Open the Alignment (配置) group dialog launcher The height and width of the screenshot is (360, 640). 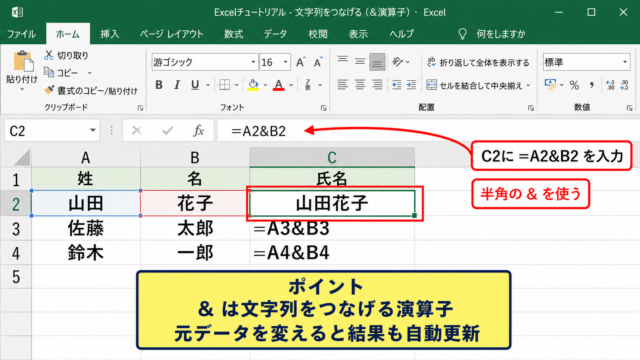tap(531, 108)
